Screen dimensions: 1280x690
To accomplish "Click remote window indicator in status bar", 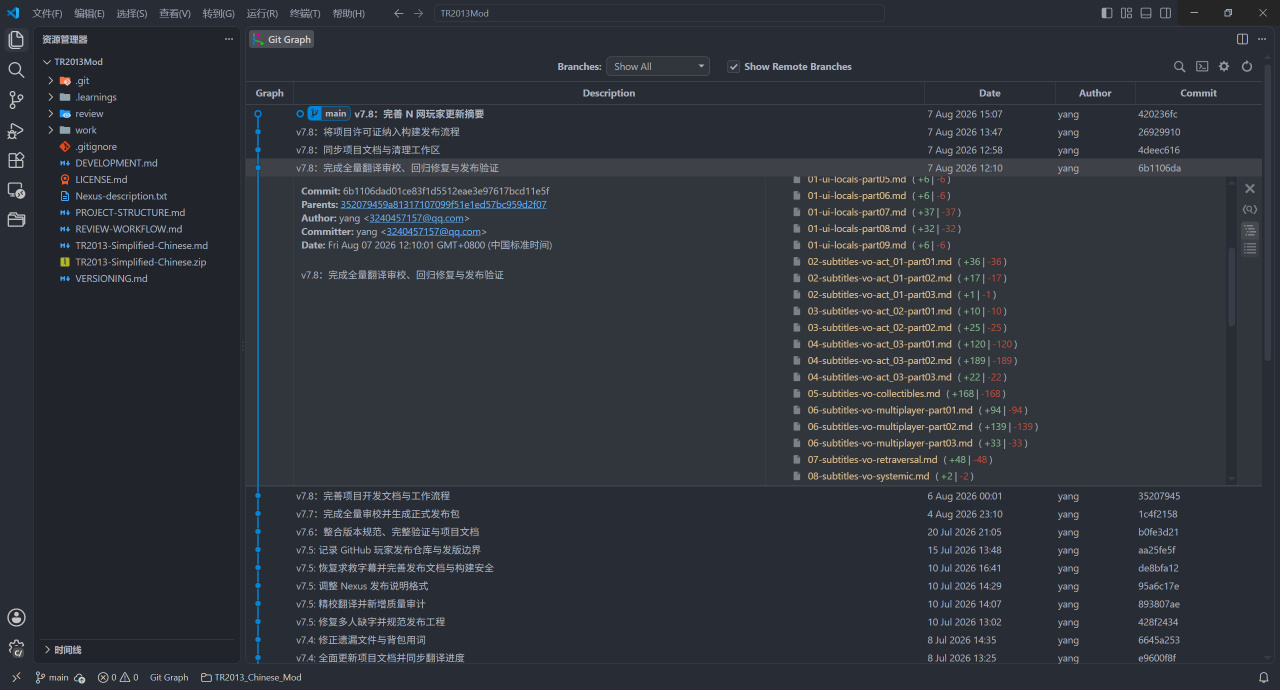I will coord(16,677).
